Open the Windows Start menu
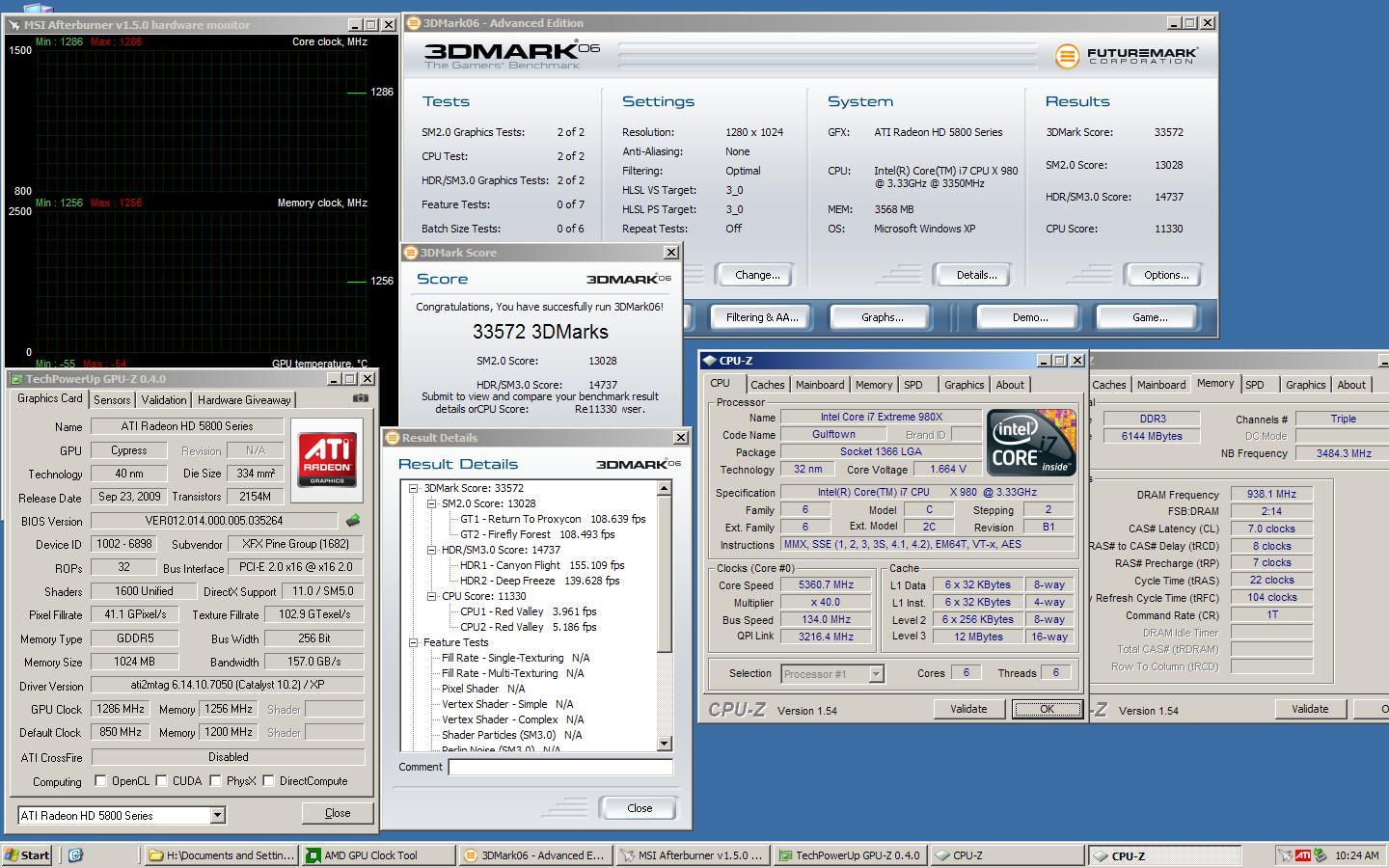The image size is (1389, 868). (27, 854)
